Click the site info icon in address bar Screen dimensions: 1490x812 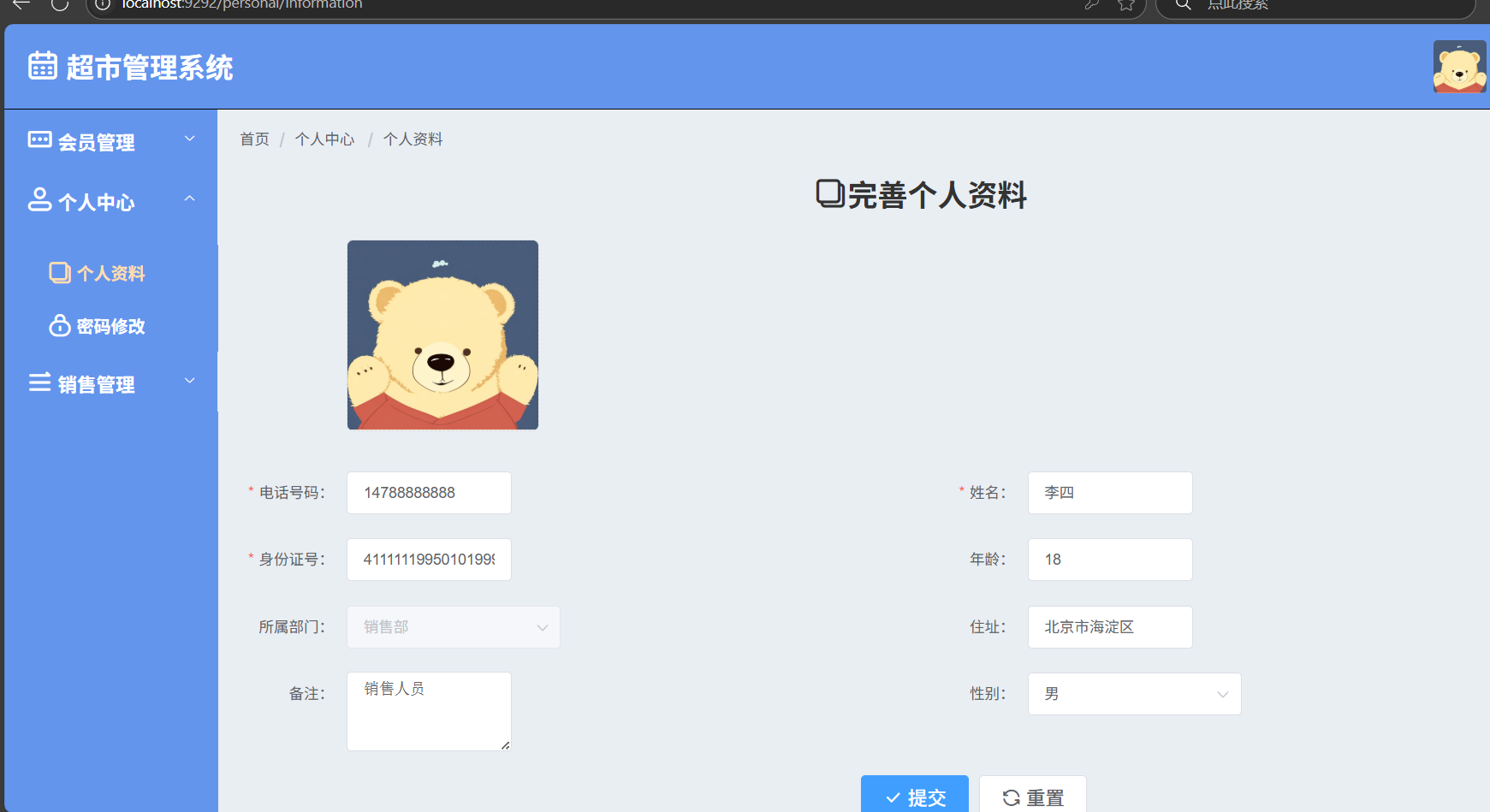[x=103, y=4]
